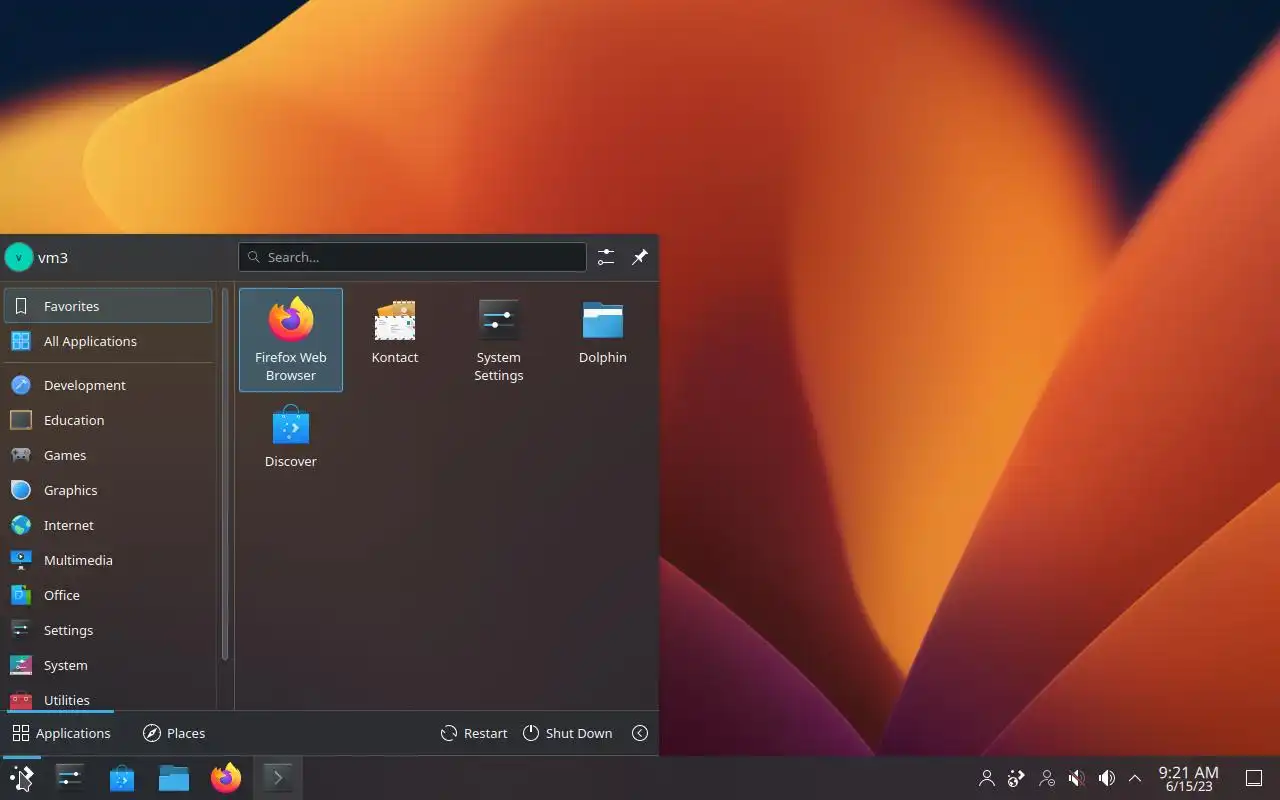Click the Restart button
The image size is (1280, 800).
pos(474,733)
